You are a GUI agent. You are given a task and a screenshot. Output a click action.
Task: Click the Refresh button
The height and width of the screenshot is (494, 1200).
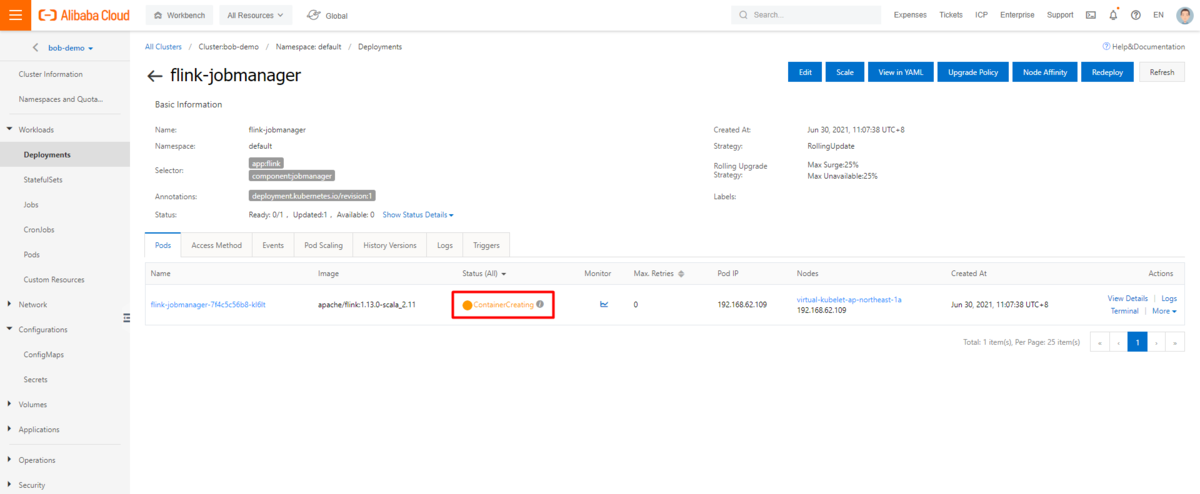[x=1162, y=72]
